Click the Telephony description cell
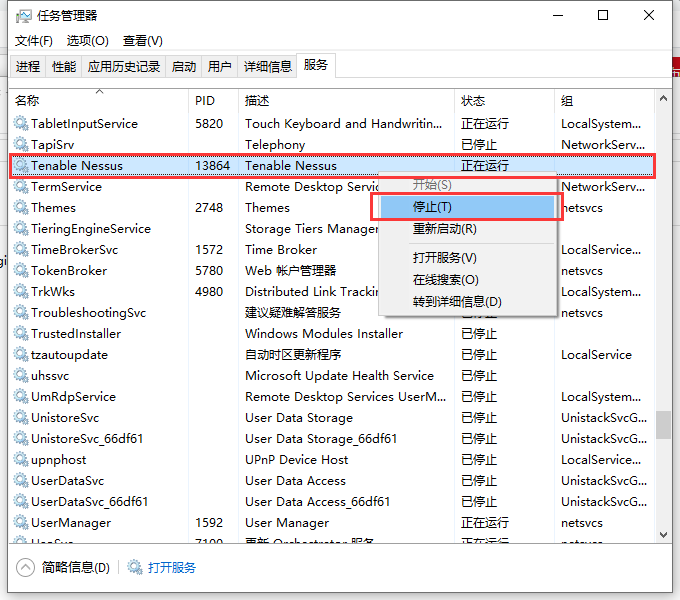The height and width of the screenshot is (600, 680). coord(275,144)
